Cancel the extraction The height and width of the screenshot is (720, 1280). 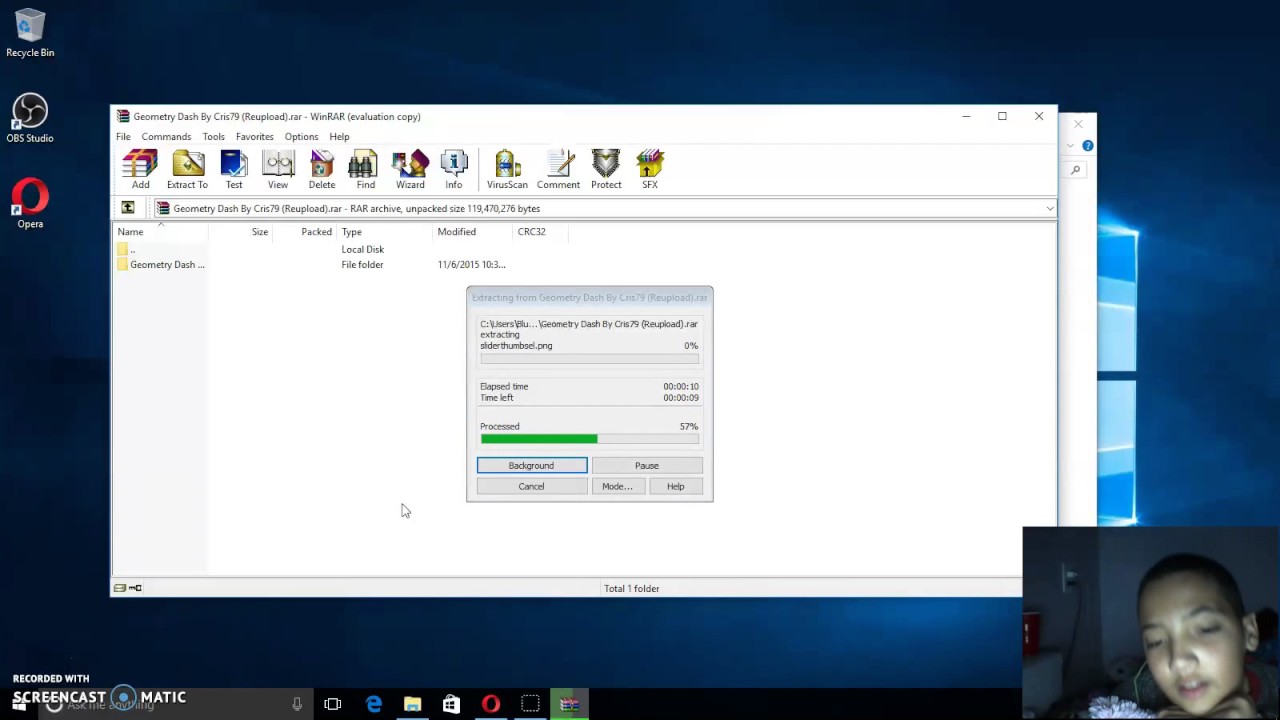(x=531, y=486)
